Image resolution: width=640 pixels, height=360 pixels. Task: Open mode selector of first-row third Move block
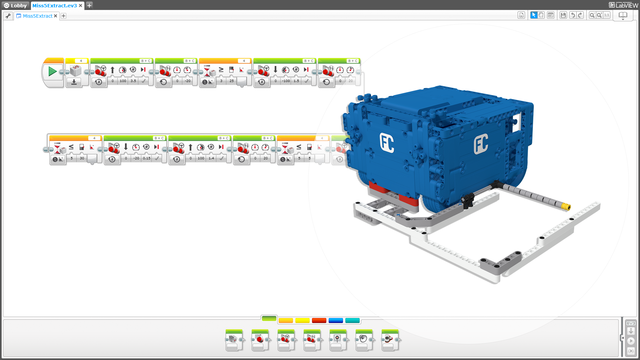coord(262,82)
